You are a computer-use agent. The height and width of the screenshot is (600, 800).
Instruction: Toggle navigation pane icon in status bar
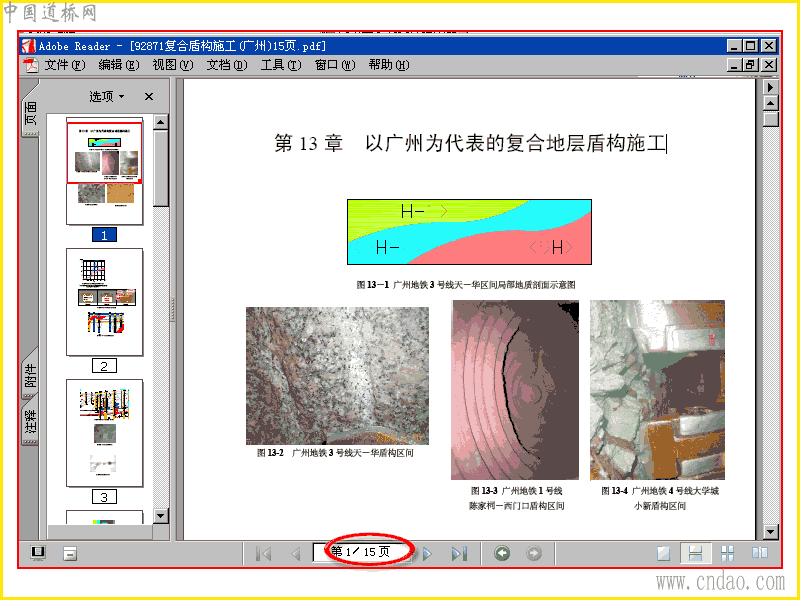click(x=38, y=553)
